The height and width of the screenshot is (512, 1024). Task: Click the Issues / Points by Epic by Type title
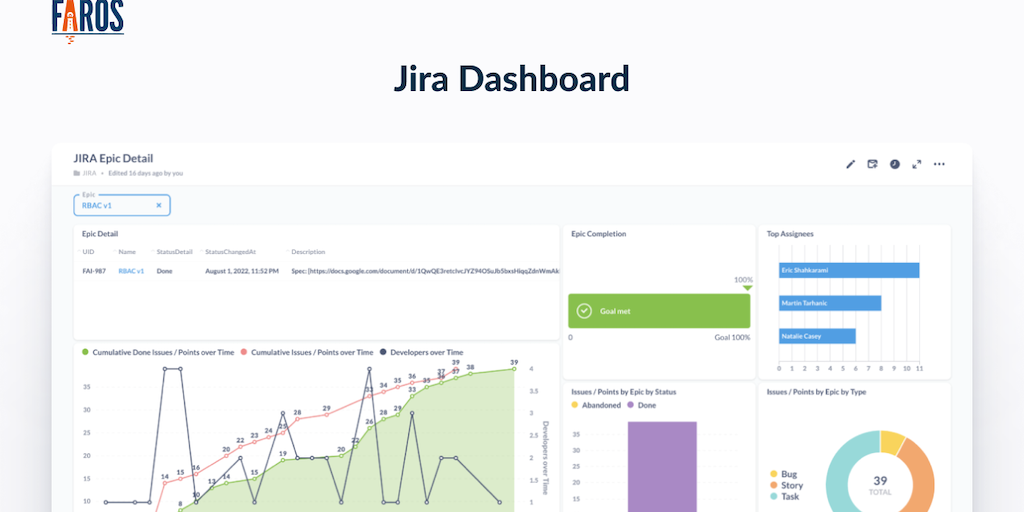pos(816,392)
